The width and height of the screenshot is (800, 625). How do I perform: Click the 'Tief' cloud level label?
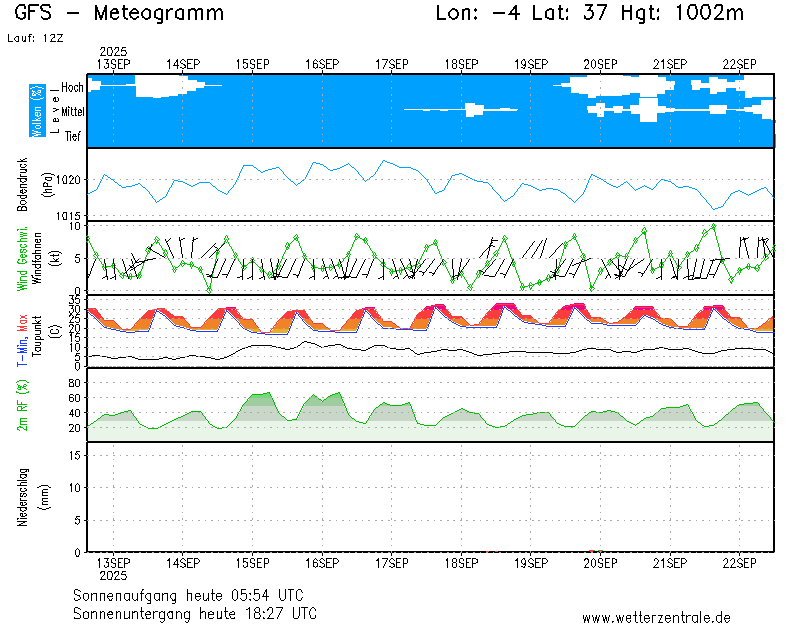pos(72,136)
